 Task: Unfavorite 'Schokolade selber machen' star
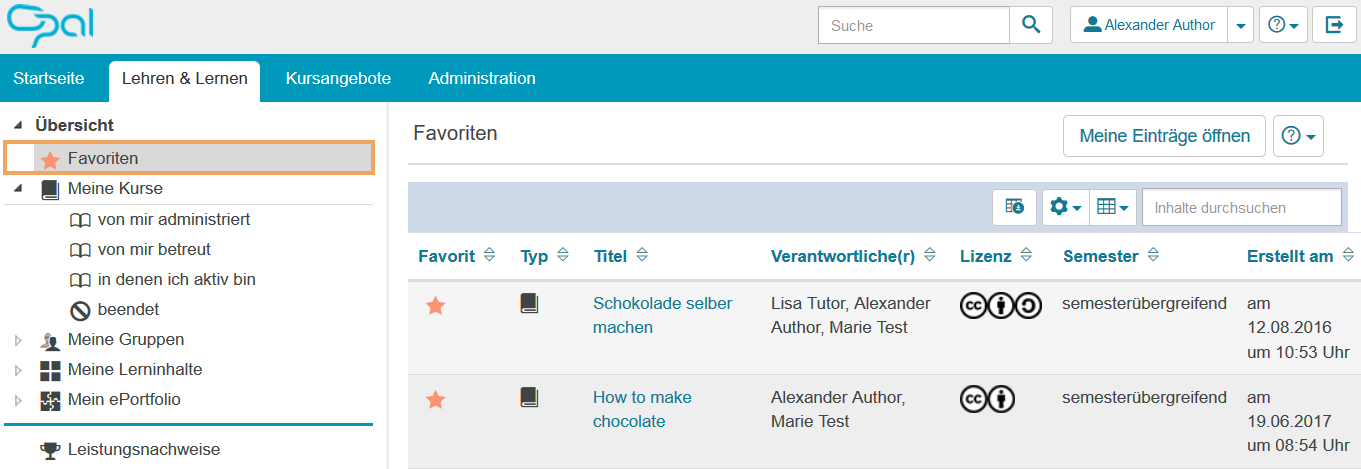[435, 306]
